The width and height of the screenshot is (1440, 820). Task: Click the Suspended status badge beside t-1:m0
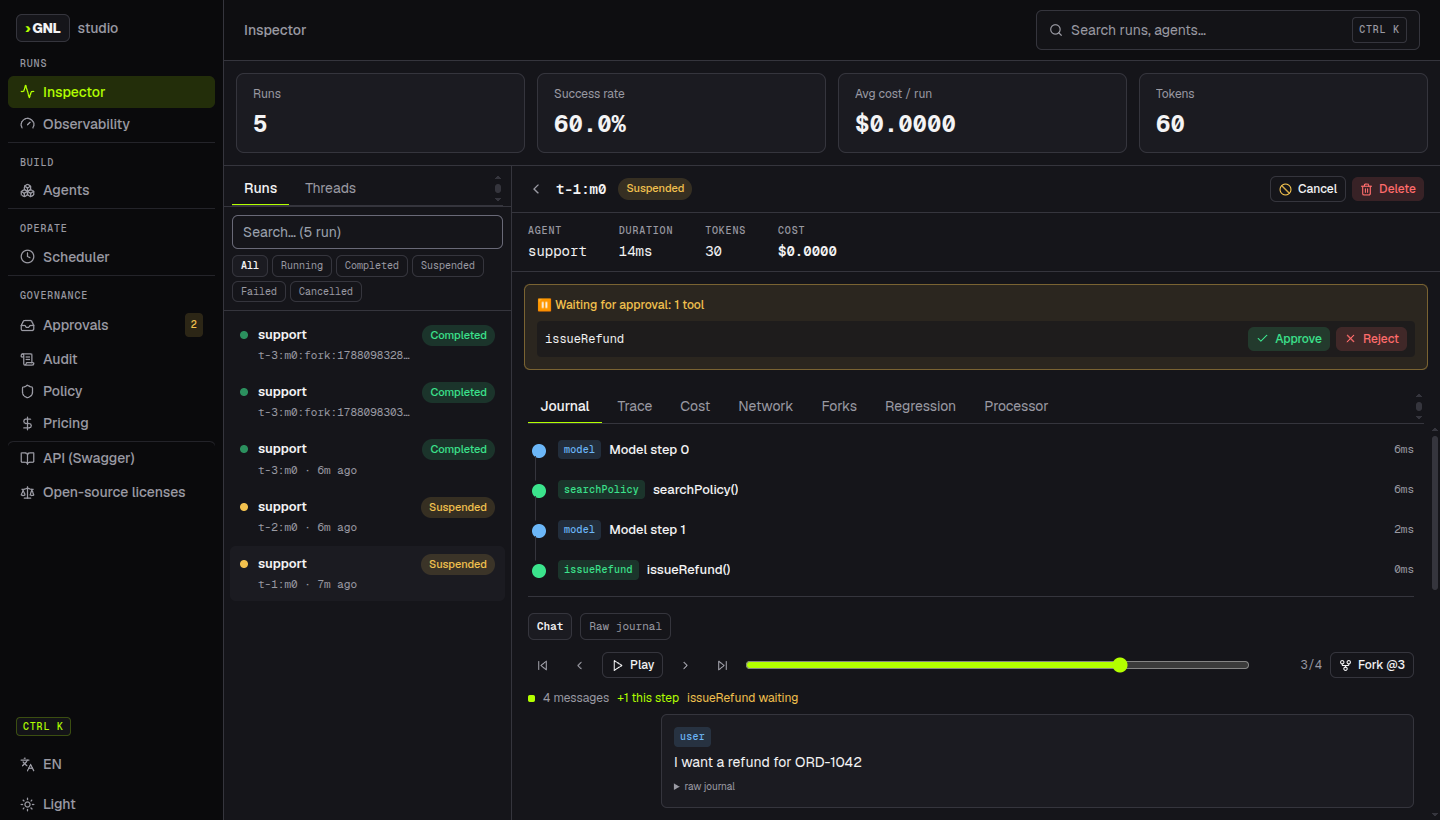coord(655,189)
